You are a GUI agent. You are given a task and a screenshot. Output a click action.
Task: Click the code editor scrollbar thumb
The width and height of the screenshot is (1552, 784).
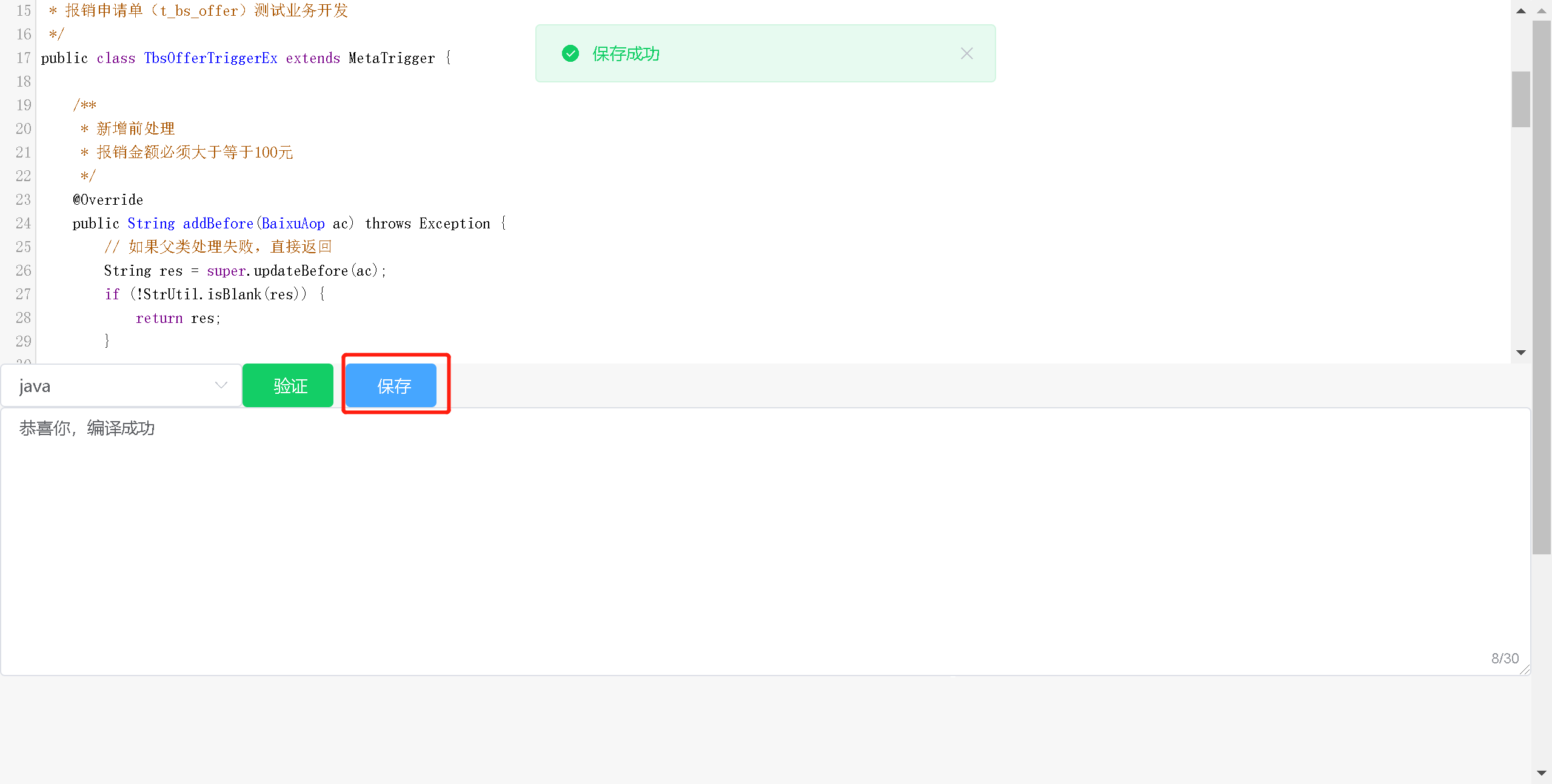pyautogui.click(x=1520, y=99)
